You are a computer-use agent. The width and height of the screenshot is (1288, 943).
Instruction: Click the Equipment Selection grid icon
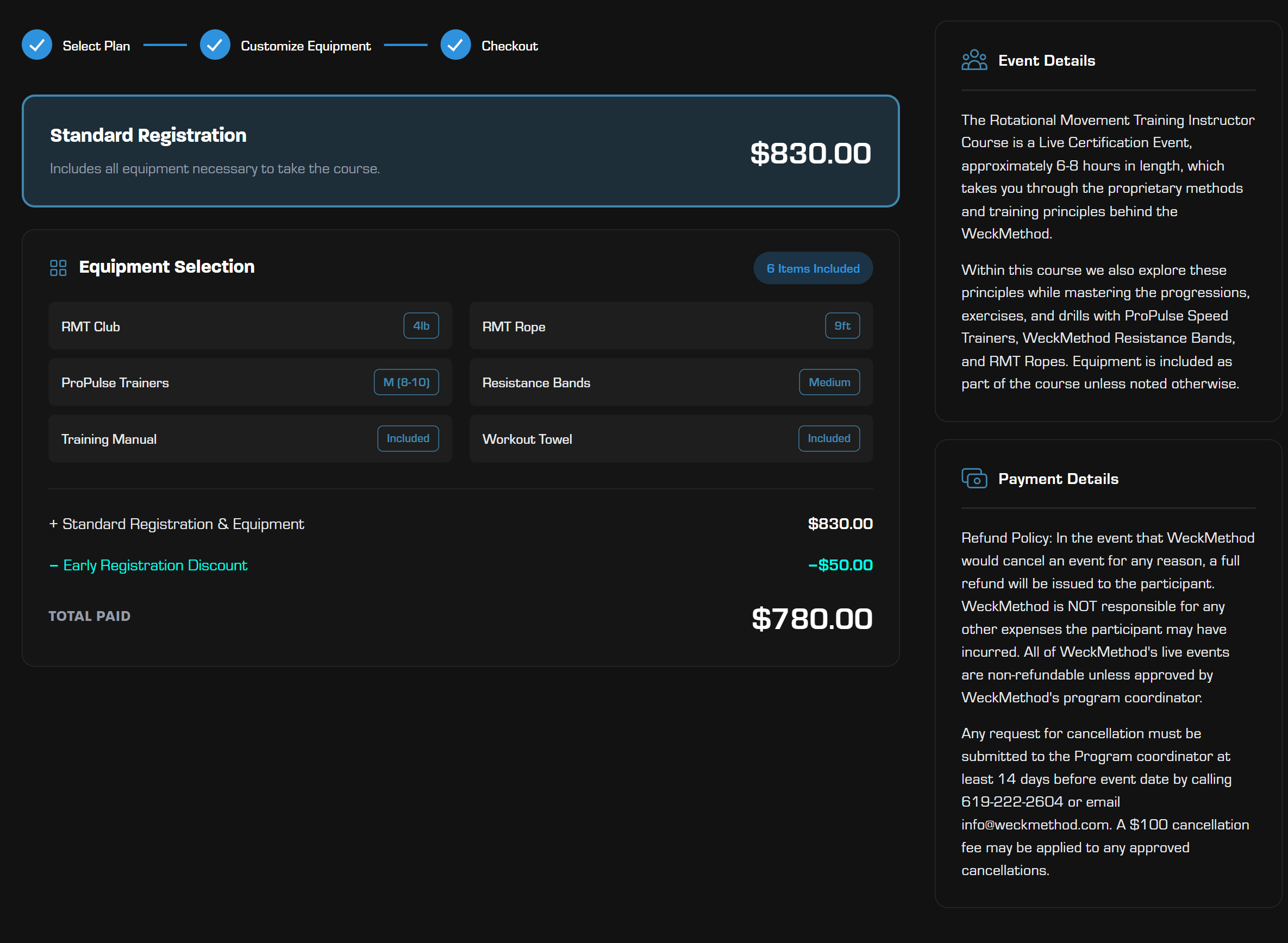[58, 268]
